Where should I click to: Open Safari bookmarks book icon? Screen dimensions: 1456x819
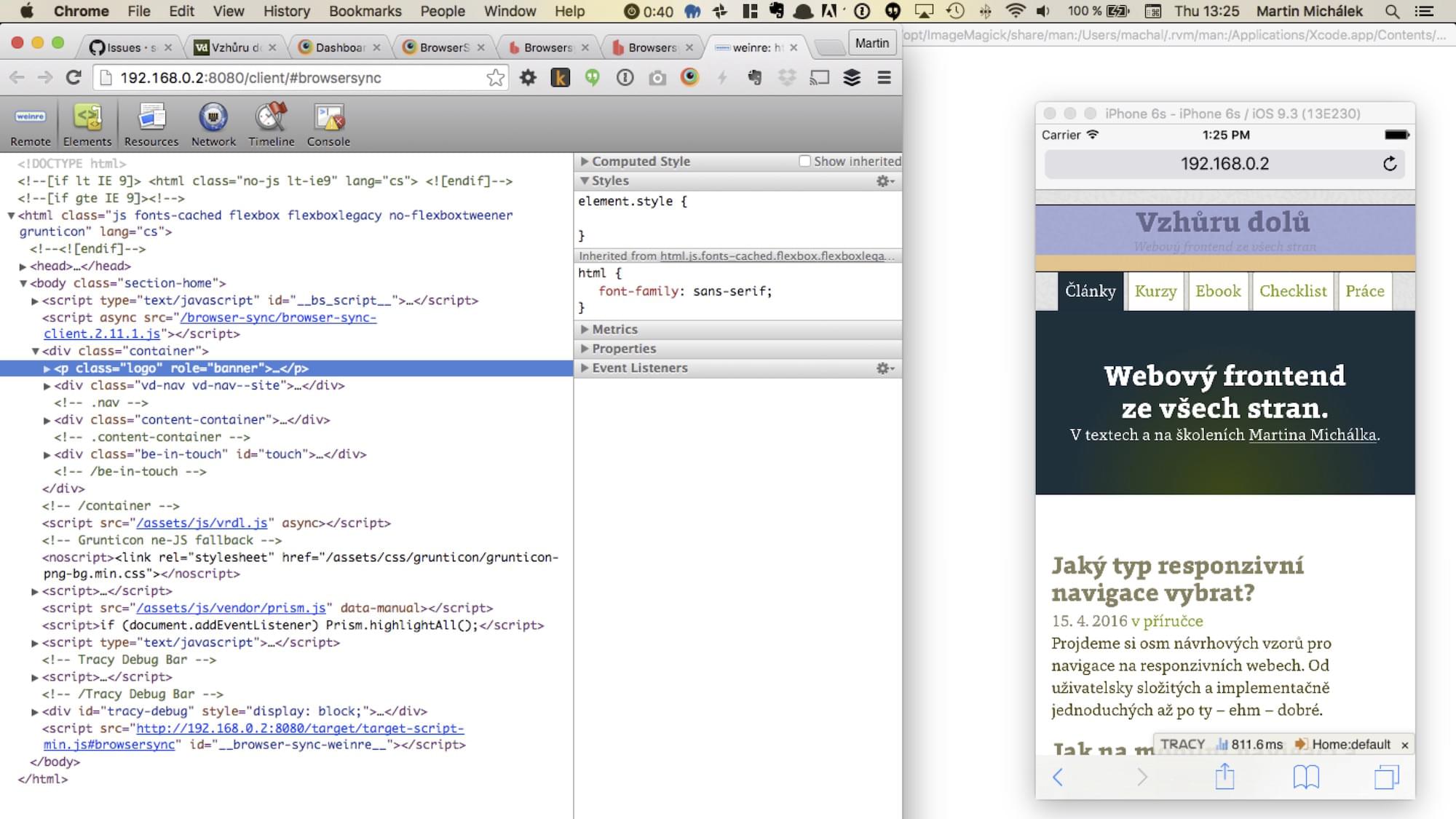pos(1306,777)
